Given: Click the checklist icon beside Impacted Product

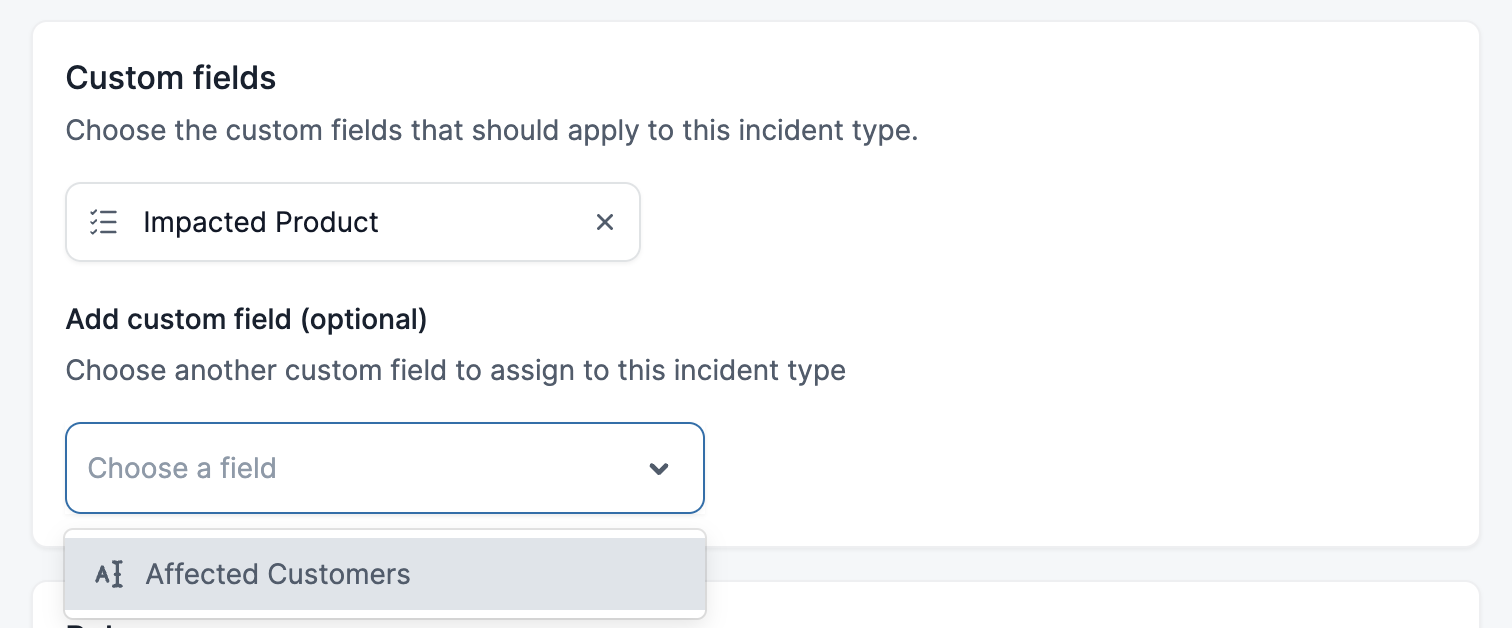Looking at the screenshot, I should click(x=104, y=222).
